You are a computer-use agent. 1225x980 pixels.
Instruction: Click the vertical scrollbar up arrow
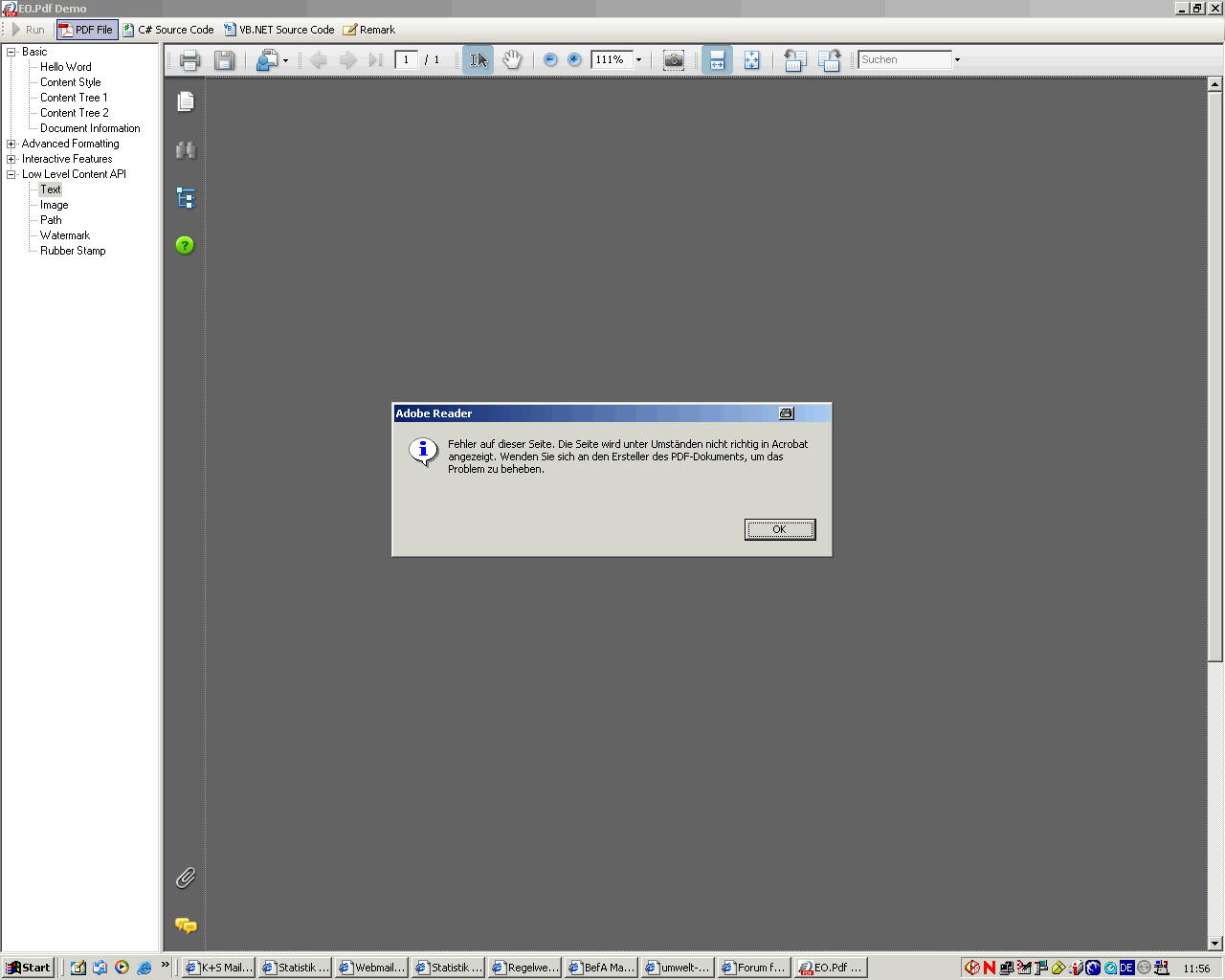click(x=1214, y=84)
